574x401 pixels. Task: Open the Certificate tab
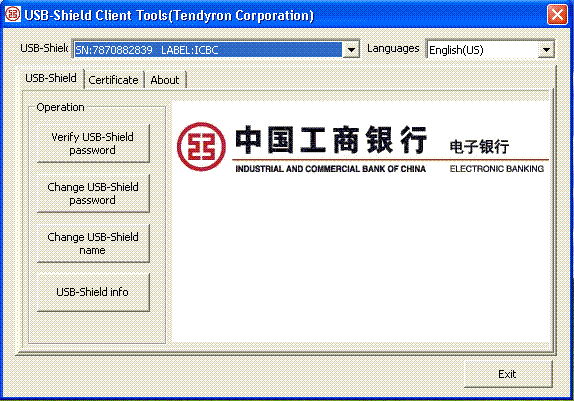[113, 80]
